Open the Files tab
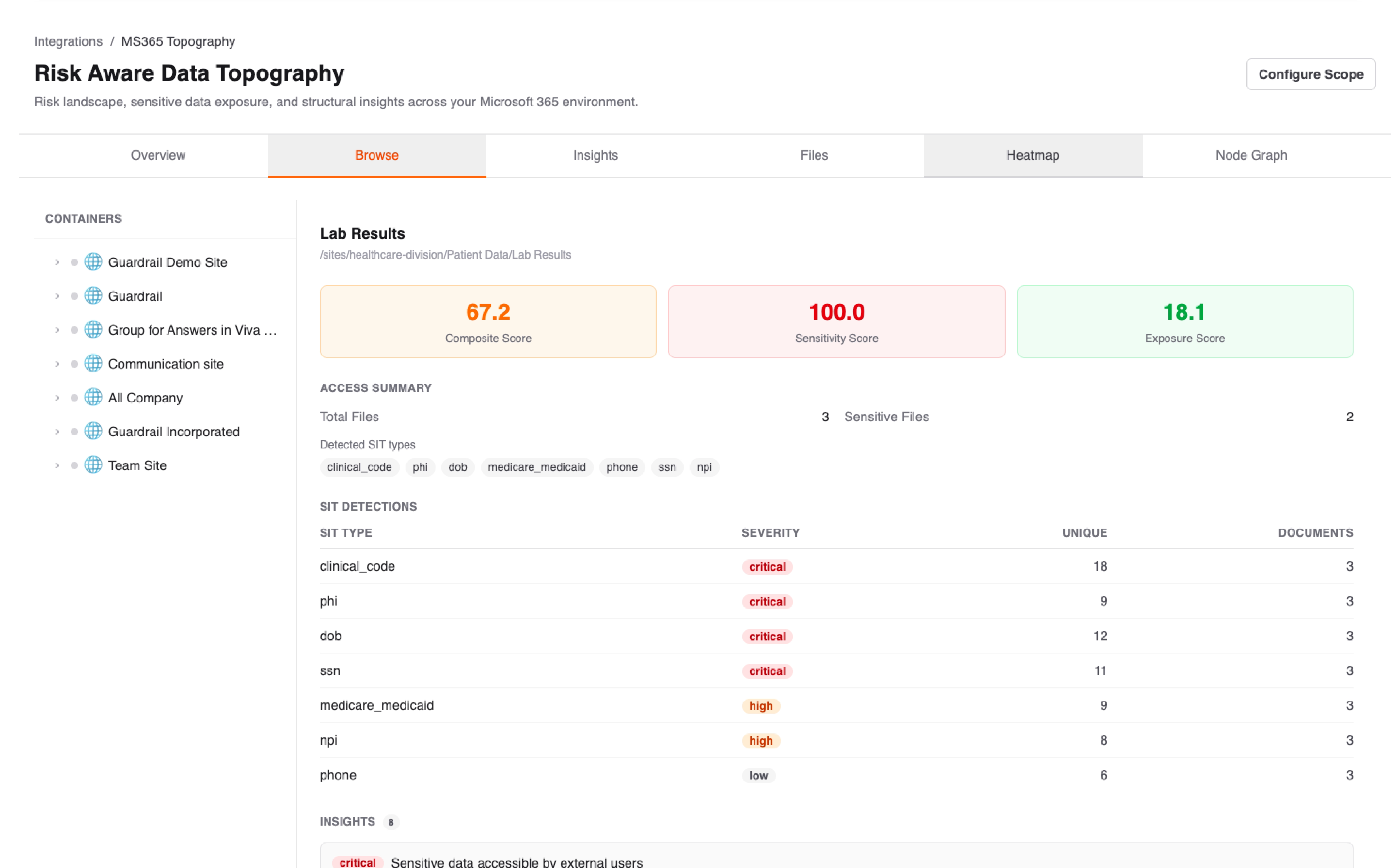The height and width of the screenshot is (868, 1396). pyautogui.click(x=814, y=156)
